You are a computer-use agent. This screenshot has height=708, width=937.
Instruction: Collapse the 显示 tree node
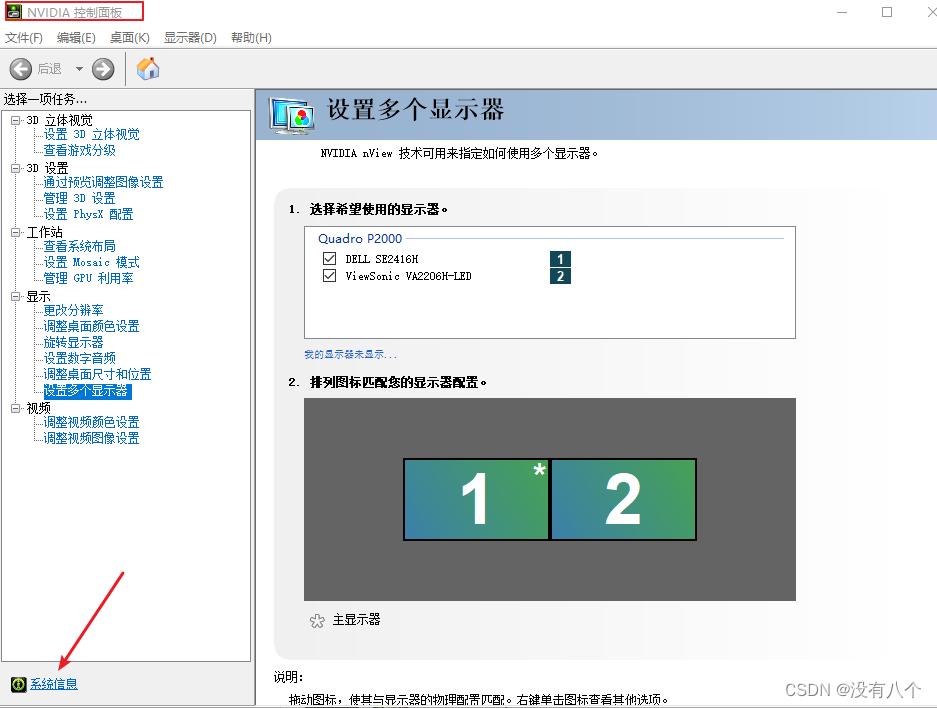click(x=16, y=296)
